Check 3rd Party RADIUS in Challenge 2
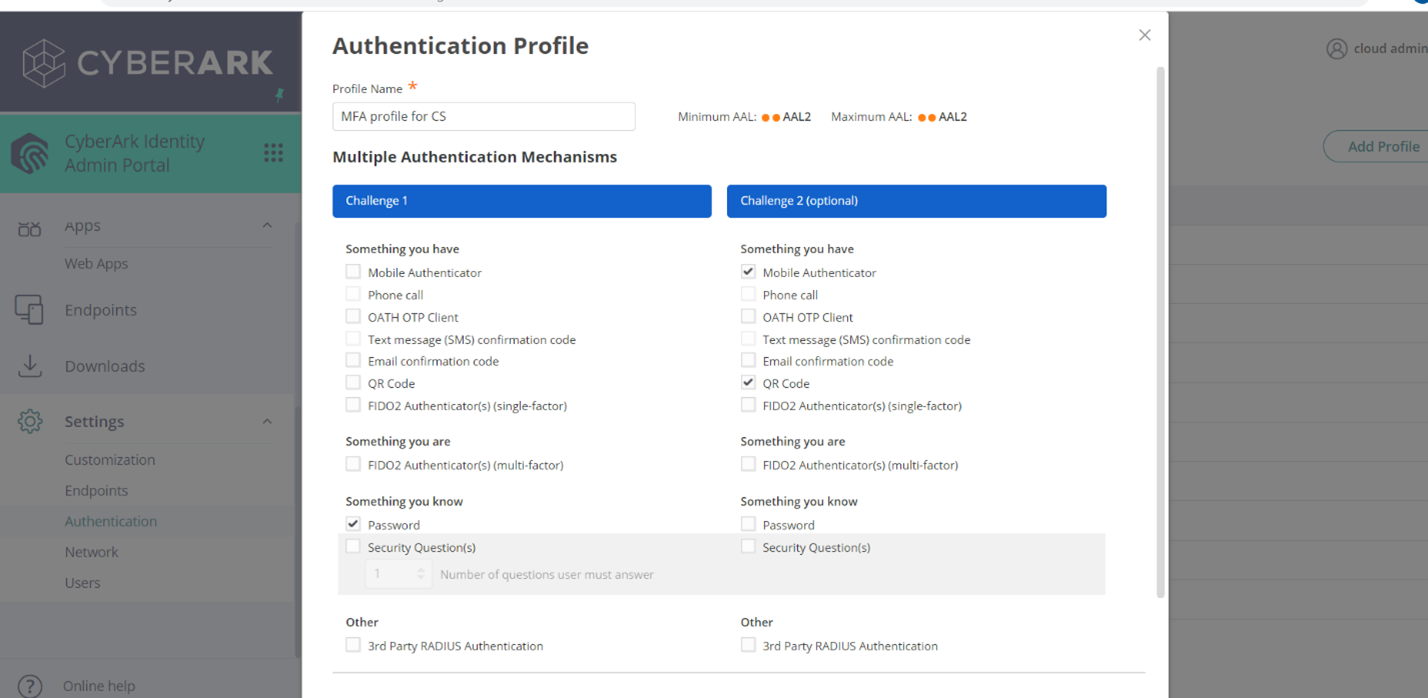The image size is (1428, 698). point(748,645)
